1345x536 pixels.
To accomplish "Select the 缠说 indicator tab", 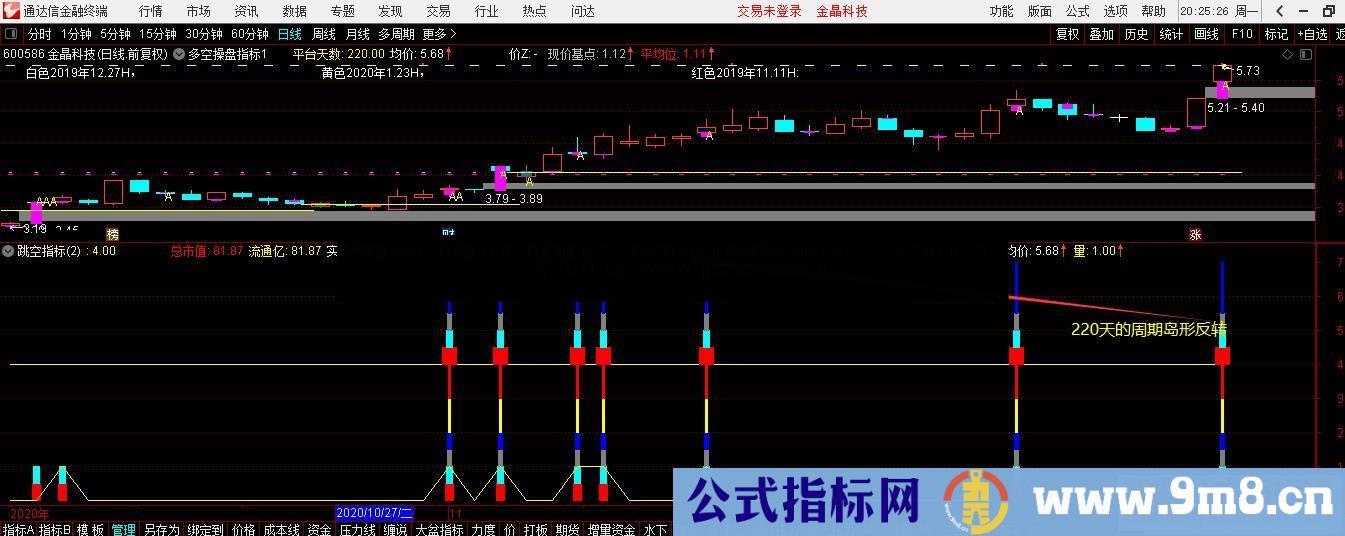I will 395,529.
